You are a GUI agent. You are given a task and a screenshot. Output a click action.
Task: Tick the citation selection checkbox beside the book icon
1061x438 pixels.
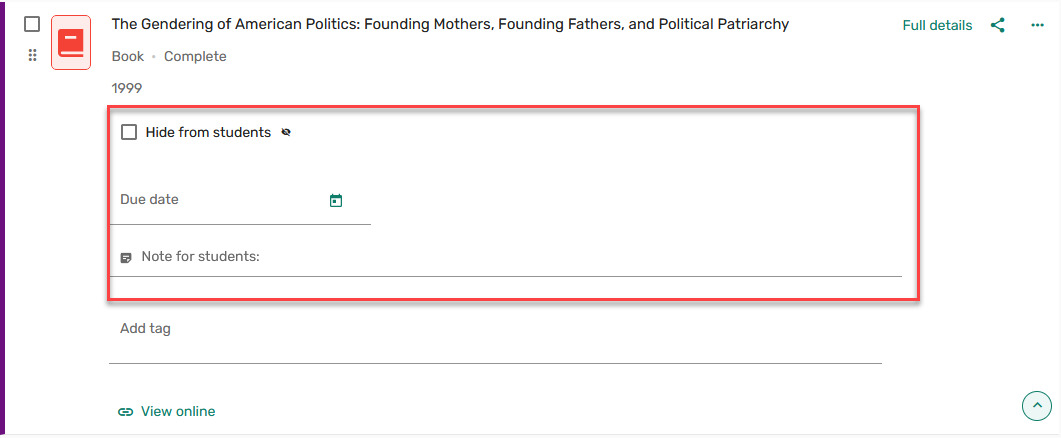click(32, 24)
